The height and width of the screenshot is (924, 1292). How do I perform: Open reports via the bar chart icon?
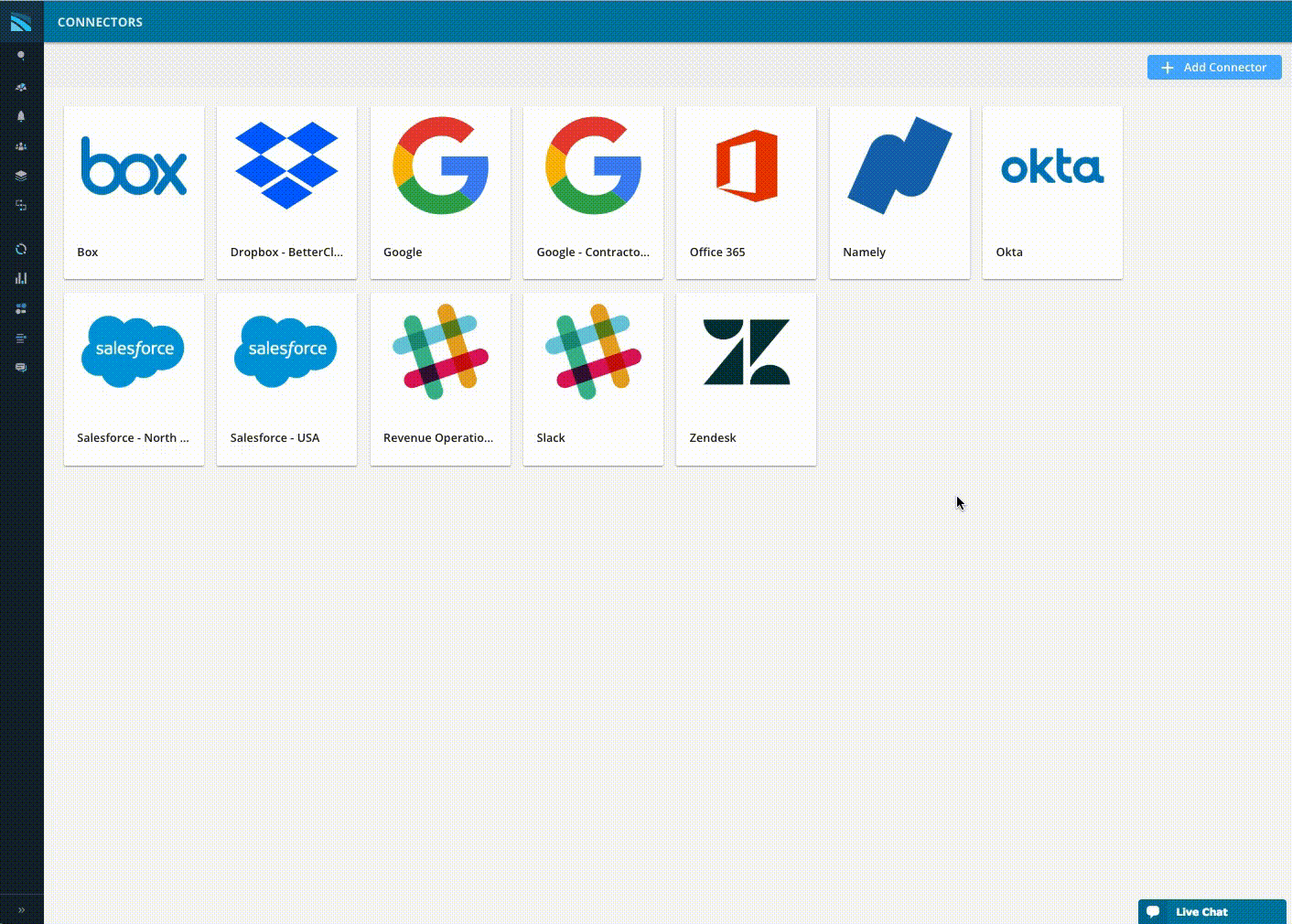[21, 278]
